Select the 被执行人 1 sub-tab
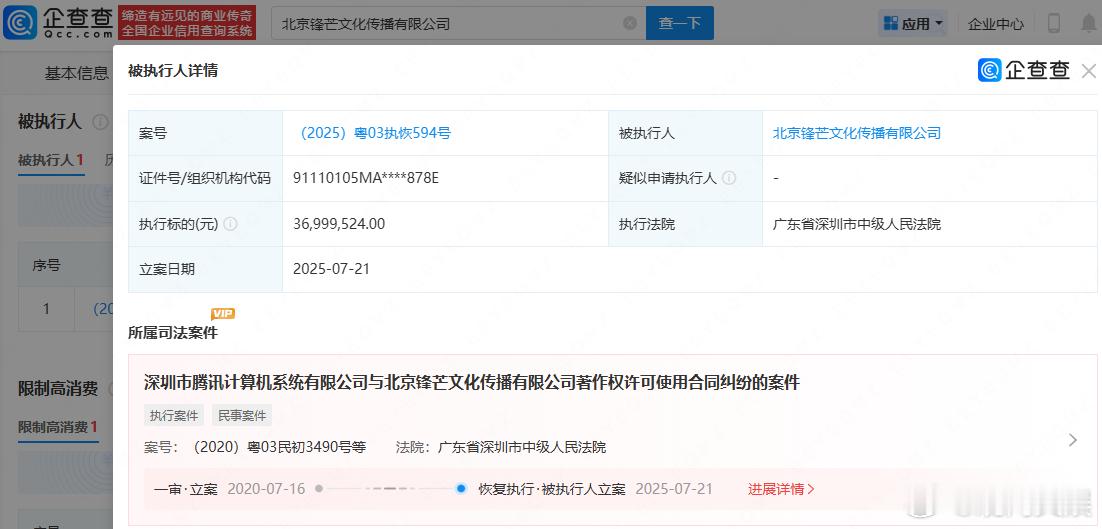This screenshot has width=1102, height=529. pyautogui.click(x=51, y=159)
